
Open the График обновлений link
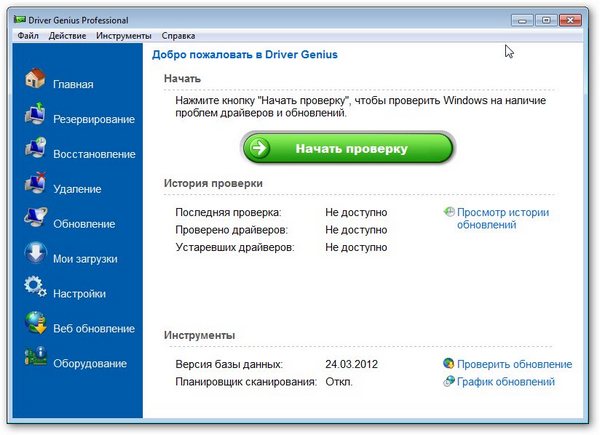click(505, 382)
